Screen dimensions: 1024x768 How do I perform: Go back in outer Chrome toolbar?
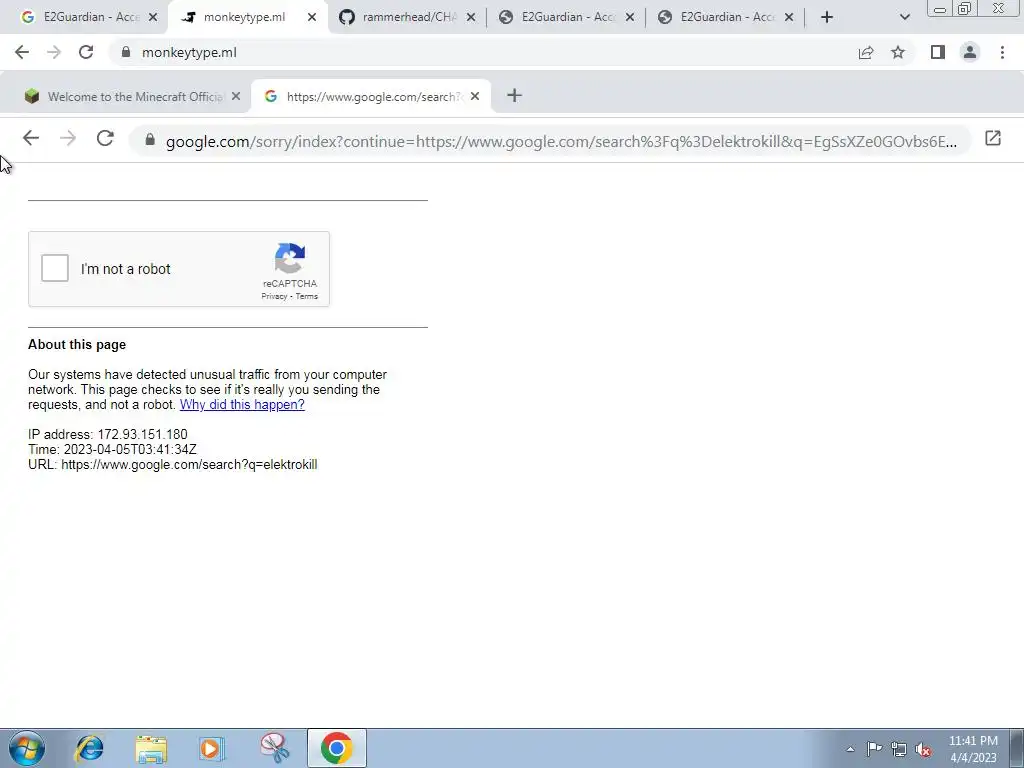(22, 52)
